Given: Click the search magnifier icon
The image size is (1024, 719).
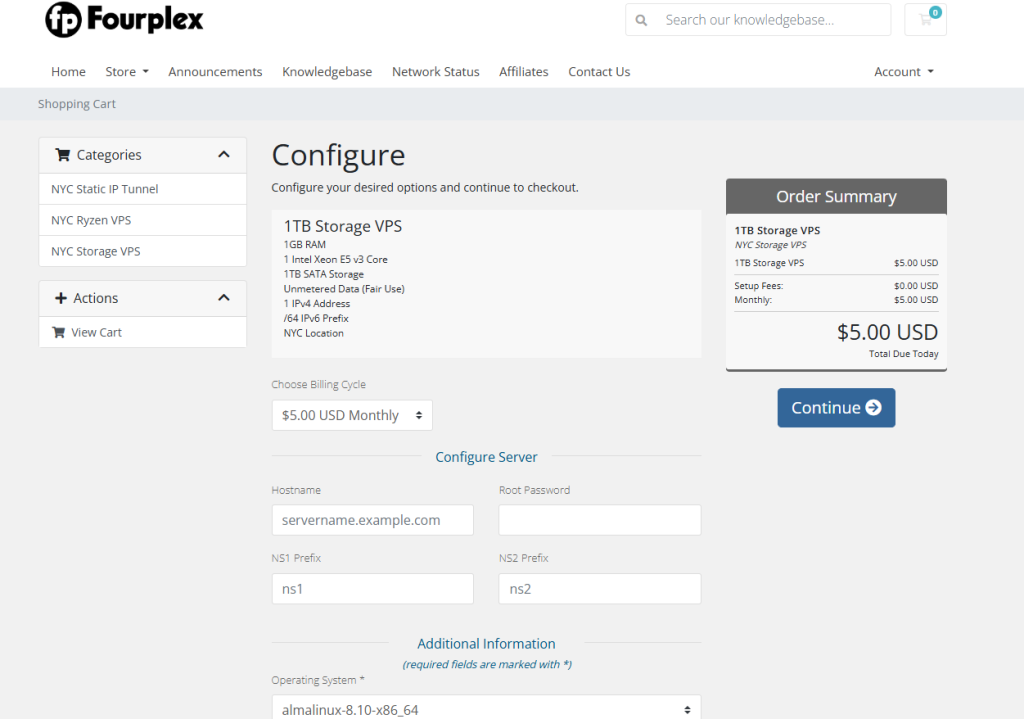Looking at the screenshot, I should [641, 20].
